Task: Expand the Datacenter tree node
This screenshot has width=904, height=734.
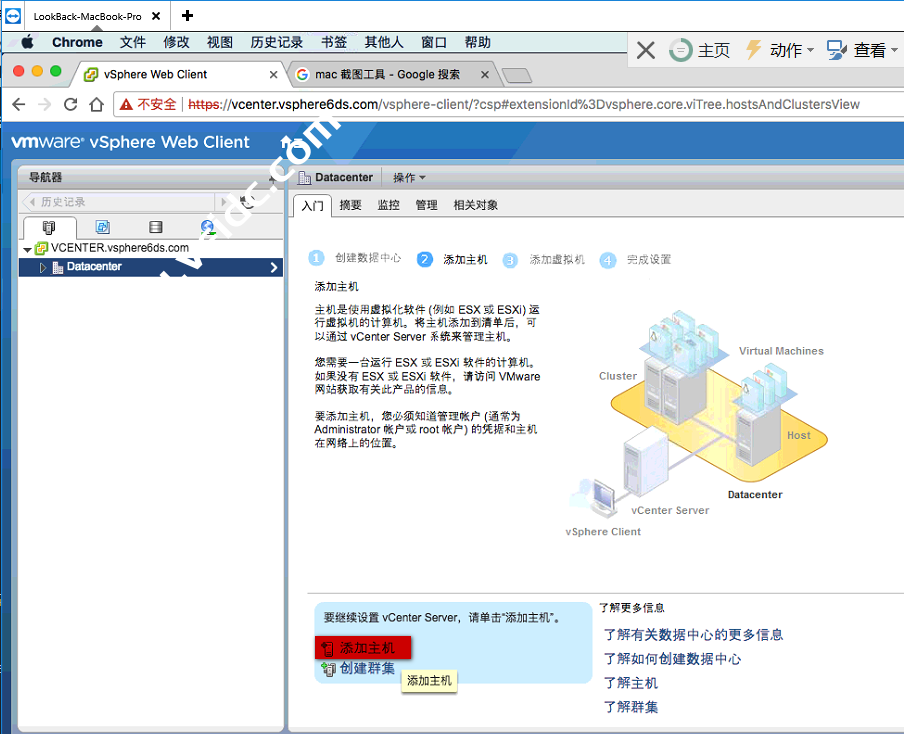Action: click(43, 268)
